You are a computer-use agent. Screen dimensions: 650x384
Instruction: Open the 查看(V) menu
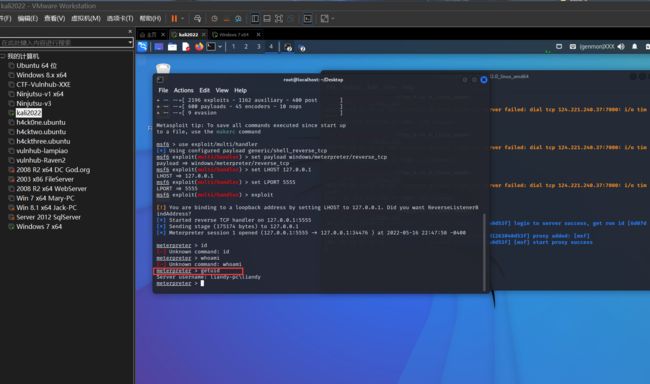coord(54,19)
